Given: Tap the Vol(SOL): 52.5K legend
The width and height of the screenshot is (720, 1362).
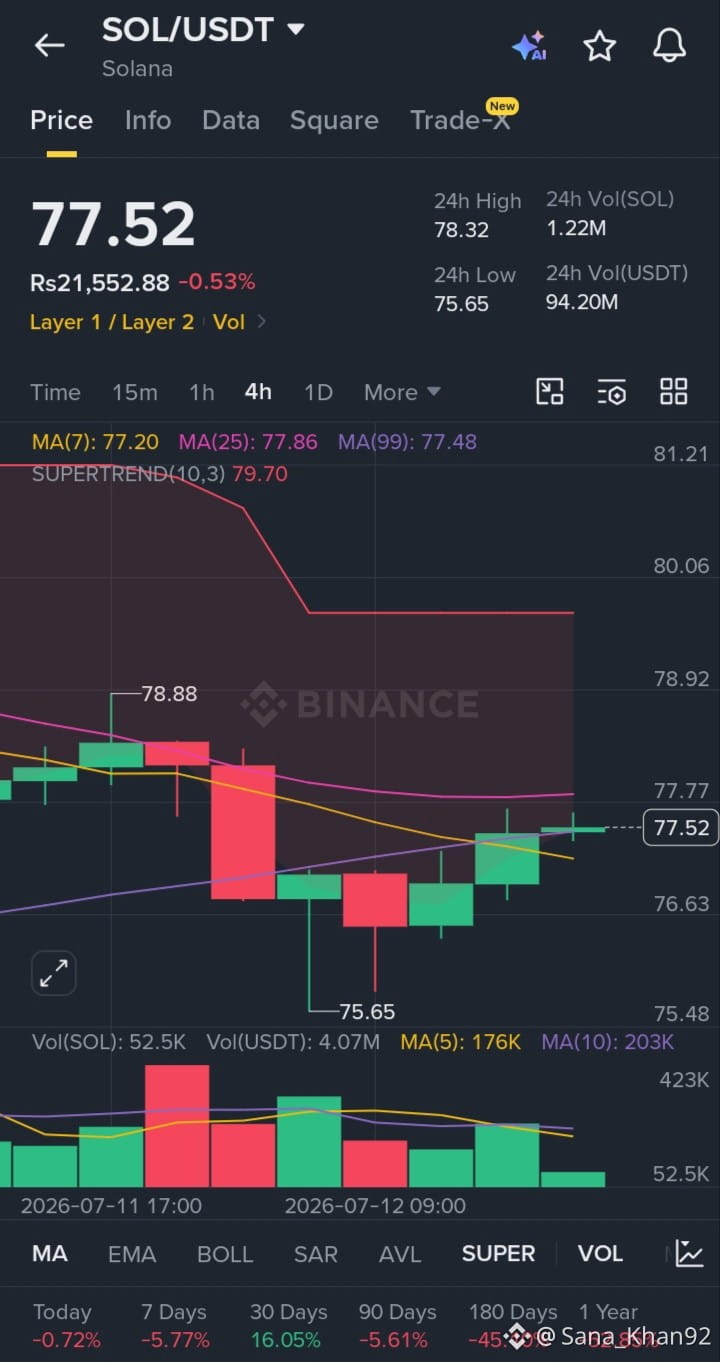Looking at the screenshot, I should coord(109,1042).
